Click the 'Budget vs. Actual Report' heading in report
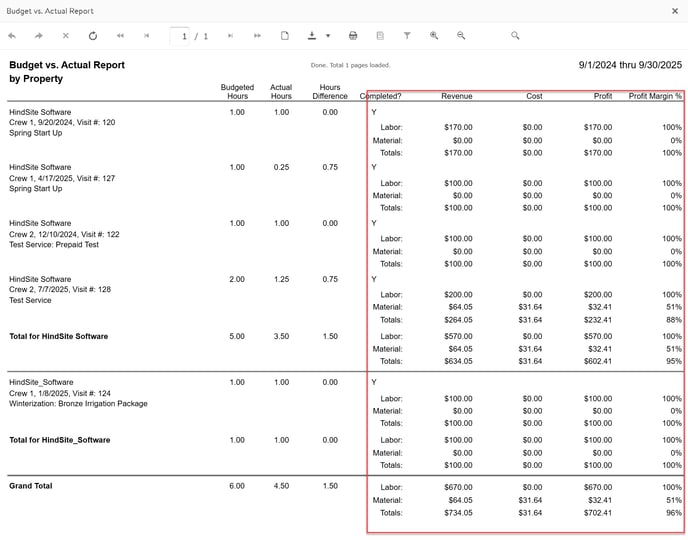688x540 pixels. [x=67, y=65]
